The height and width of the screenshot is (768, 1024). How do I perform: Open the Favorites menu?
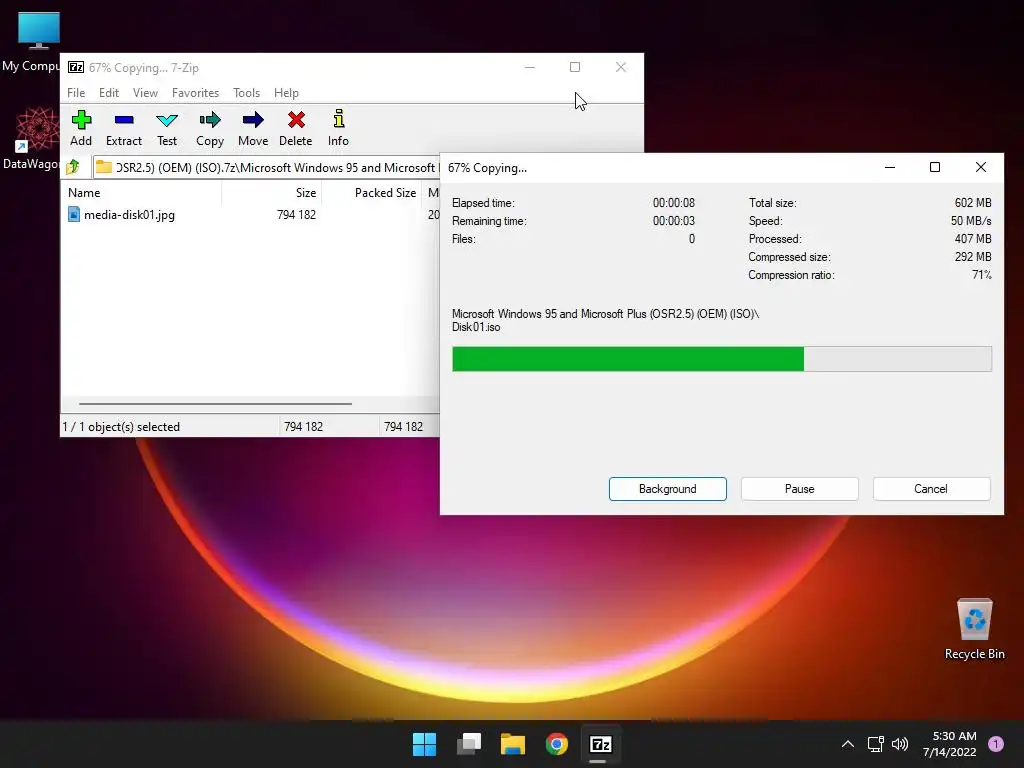195,93
